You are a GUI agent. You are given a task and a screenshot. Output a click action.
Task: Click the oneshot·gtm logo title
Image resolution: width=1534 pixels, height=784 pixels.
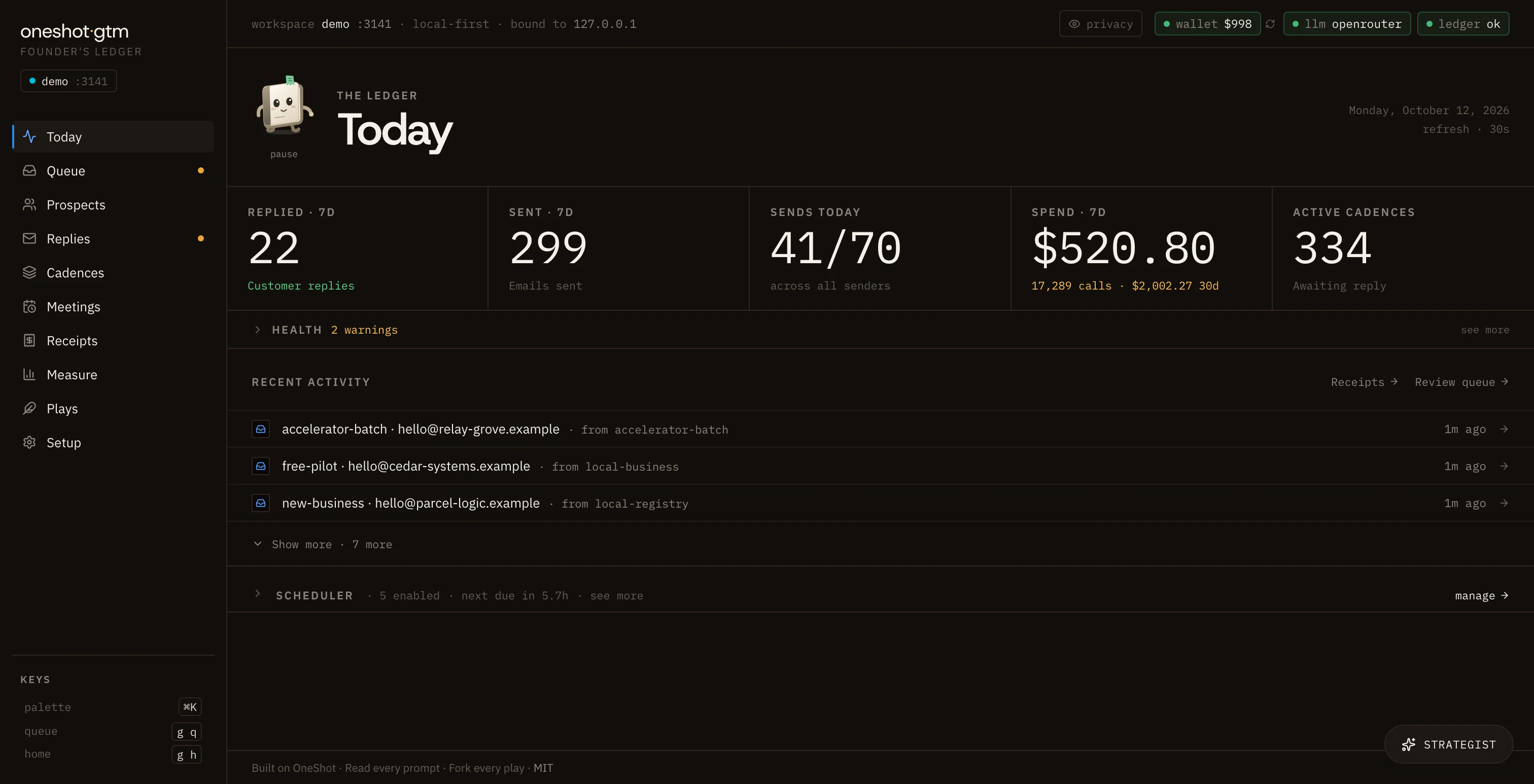click(x=75, y=31)
